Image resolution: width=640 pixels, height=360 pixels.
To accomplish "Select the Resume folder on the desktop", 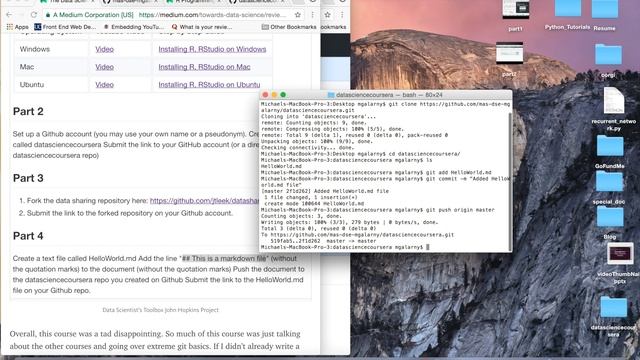I will point(604,15).
